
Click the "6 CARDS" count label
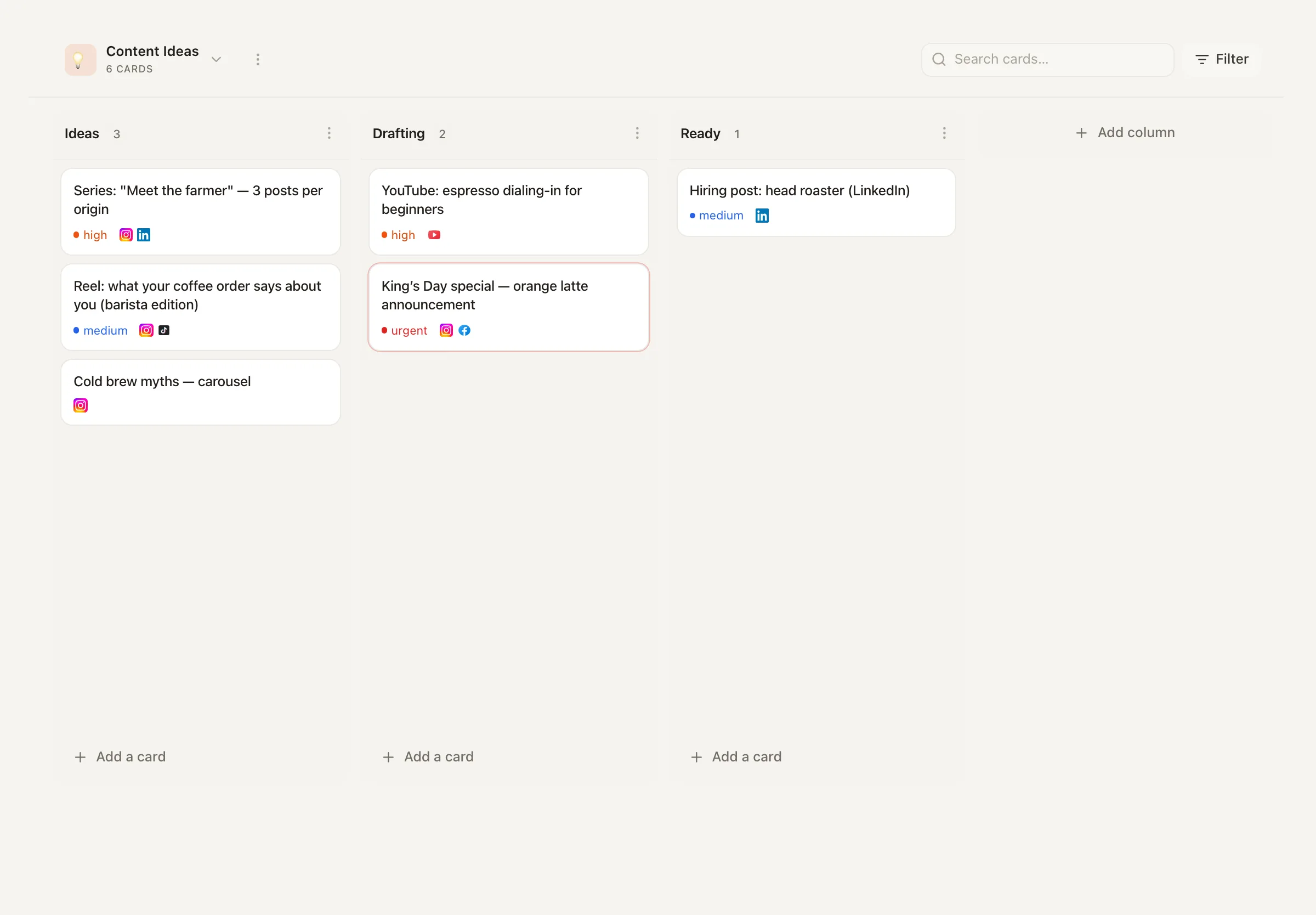(129, 69)
